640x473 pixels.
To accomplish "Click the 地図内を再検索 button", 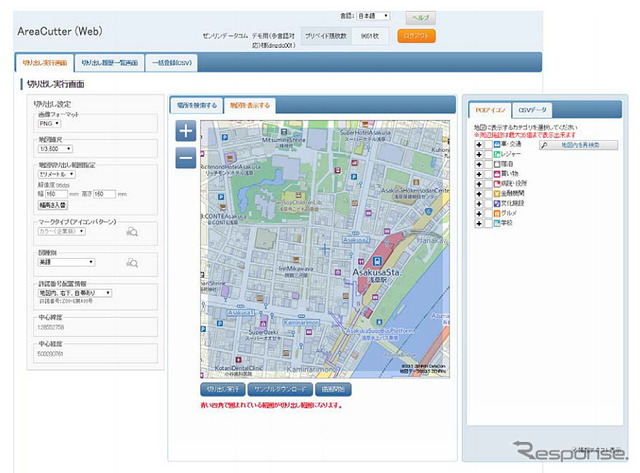I will click(578, 145).
